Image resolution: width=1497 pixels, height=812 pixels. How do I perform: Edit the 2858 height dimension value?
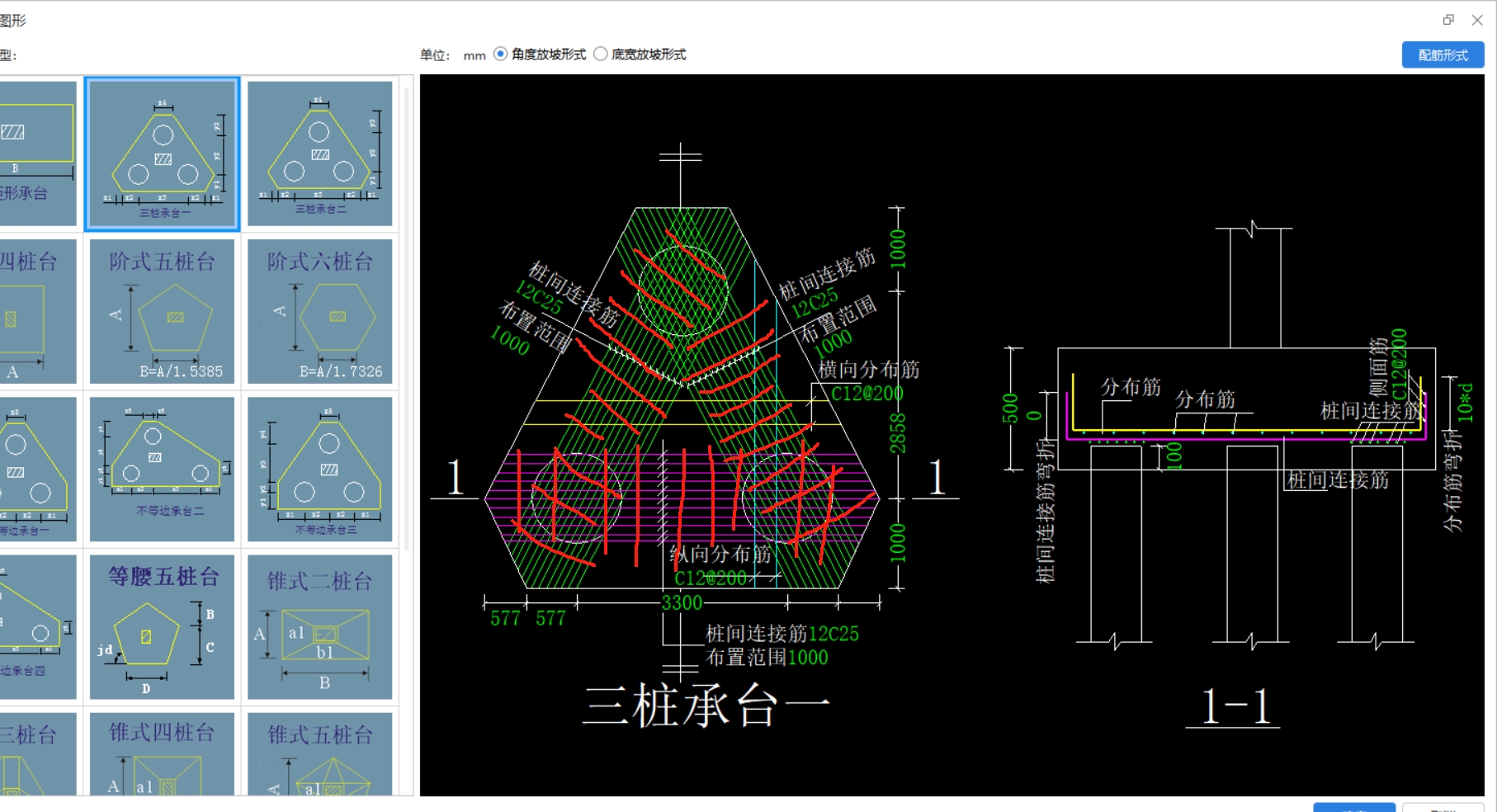(898, 433)
